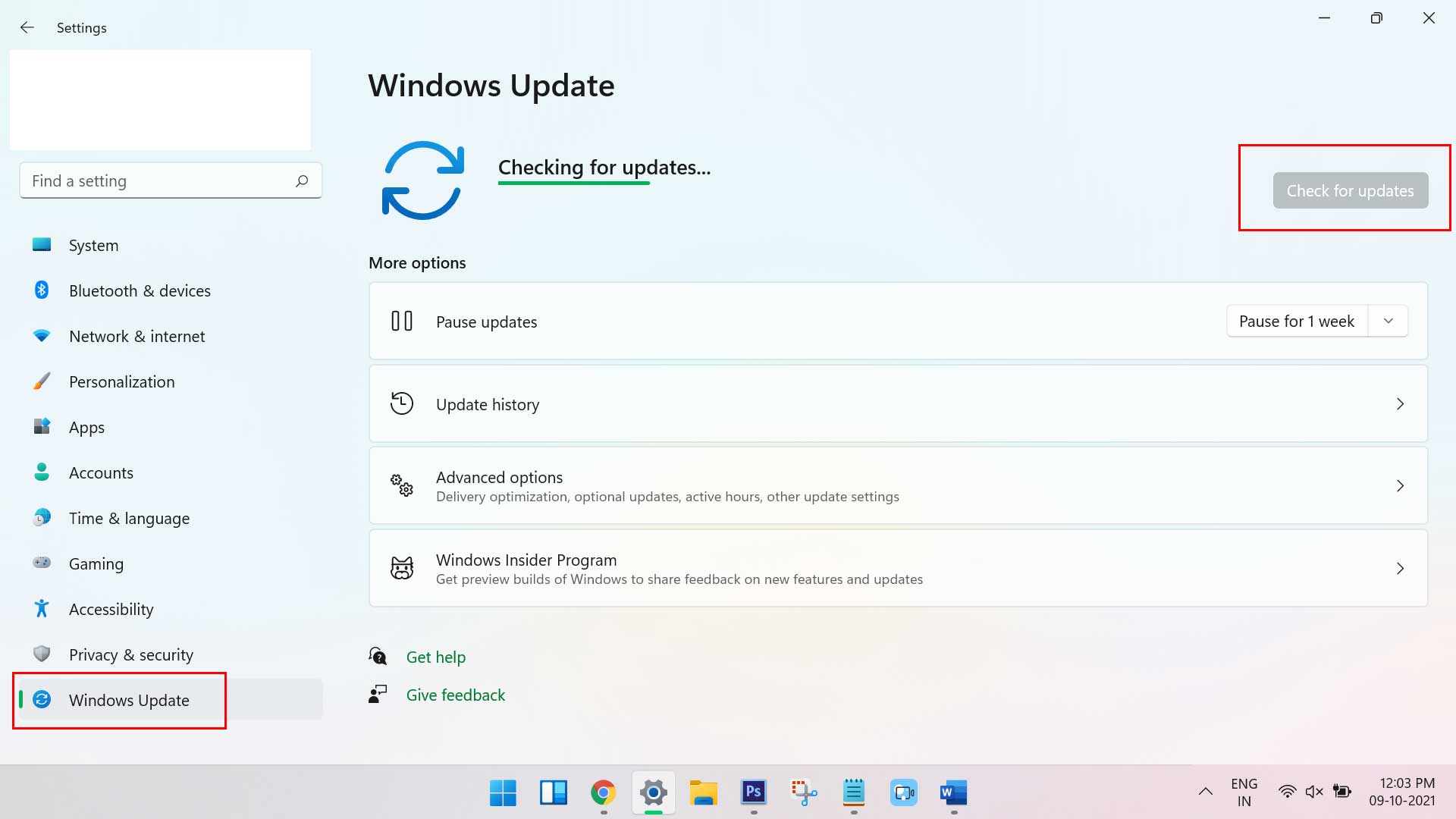Select Accounts settings menu item
Screen dimensions: 1456x819
coord(101,472)
